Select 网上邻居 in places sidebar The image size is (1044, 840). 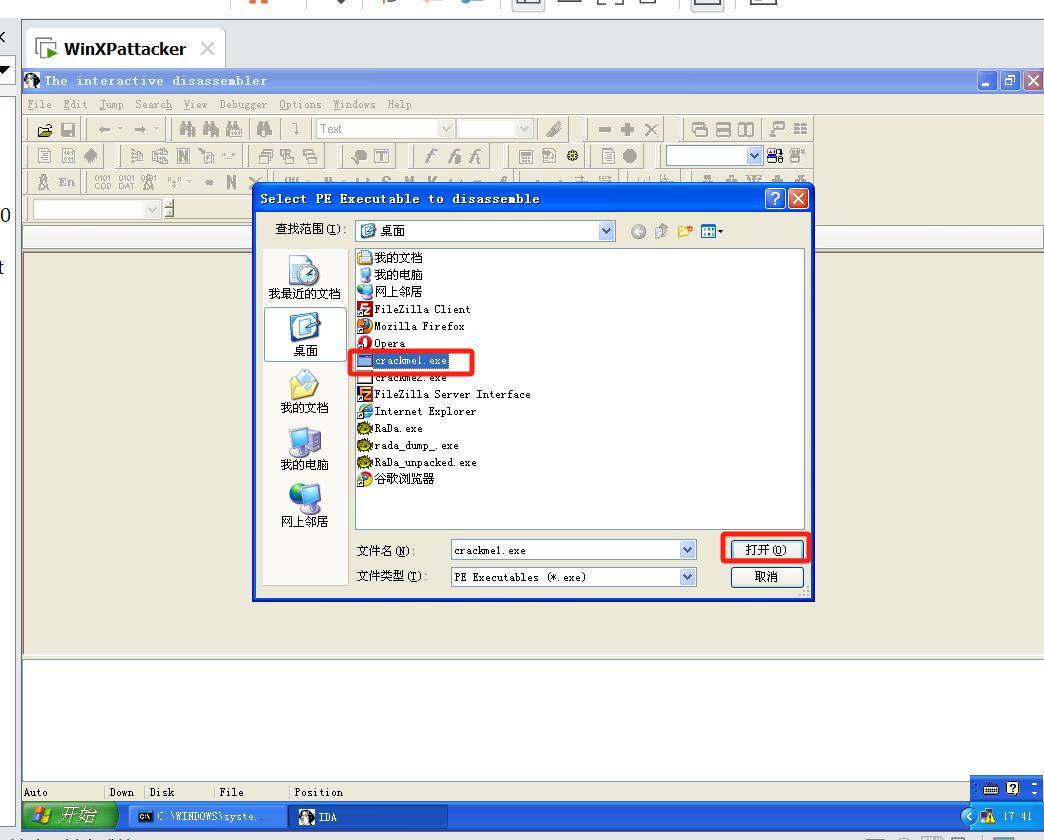(304, 506)
